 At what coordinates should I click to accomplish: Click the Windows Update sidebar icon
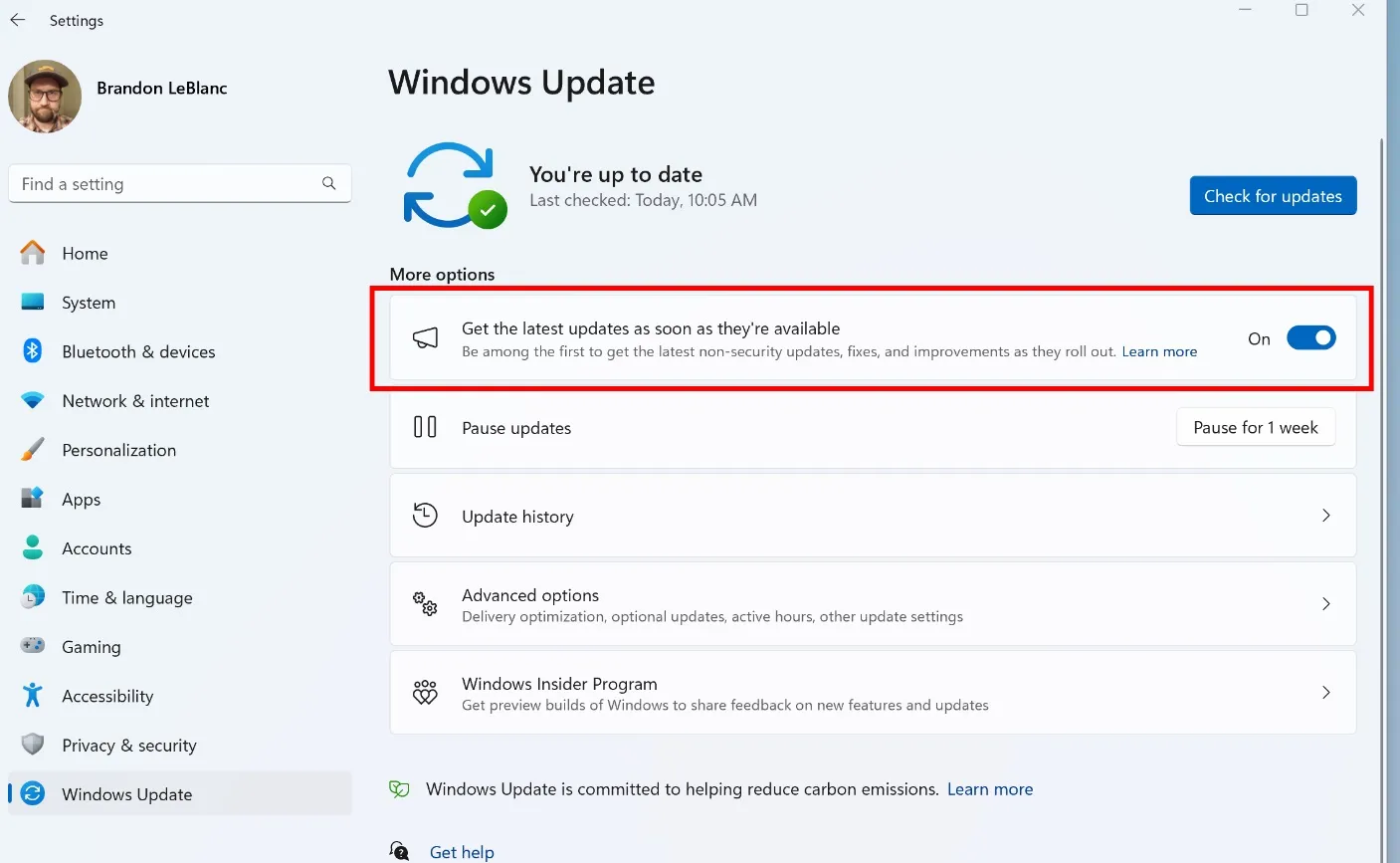[33, 793]
